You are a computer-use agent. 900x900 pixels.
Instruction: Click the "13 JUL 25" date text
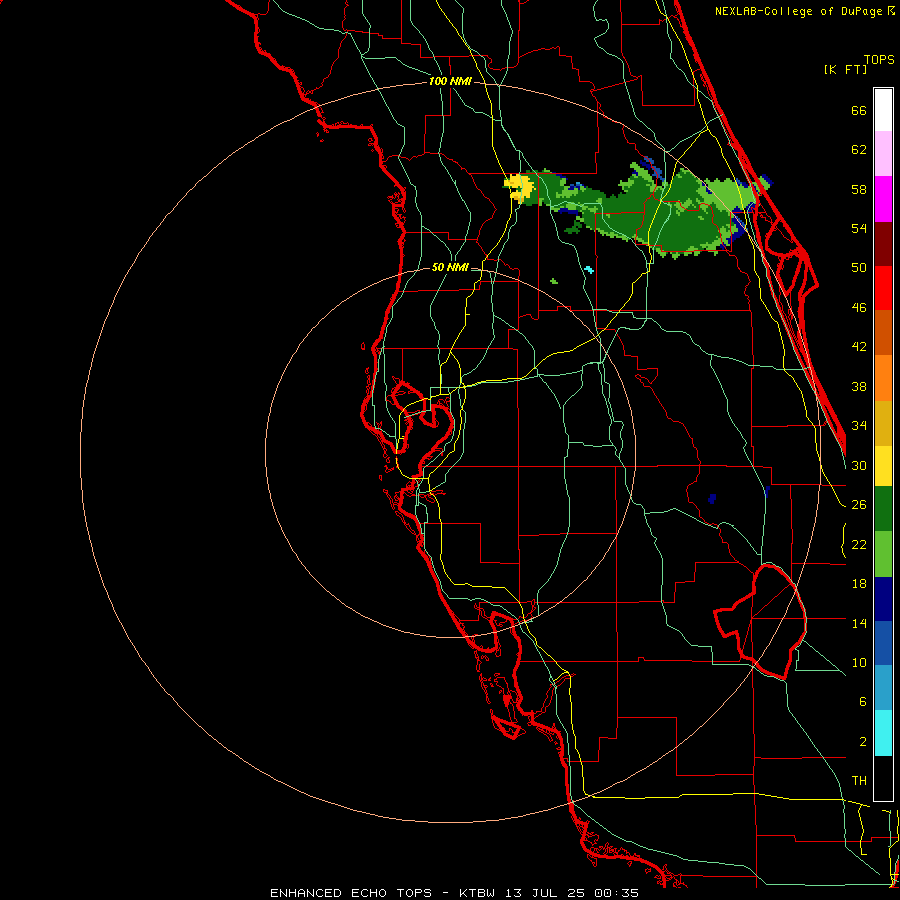pos(545,893)
